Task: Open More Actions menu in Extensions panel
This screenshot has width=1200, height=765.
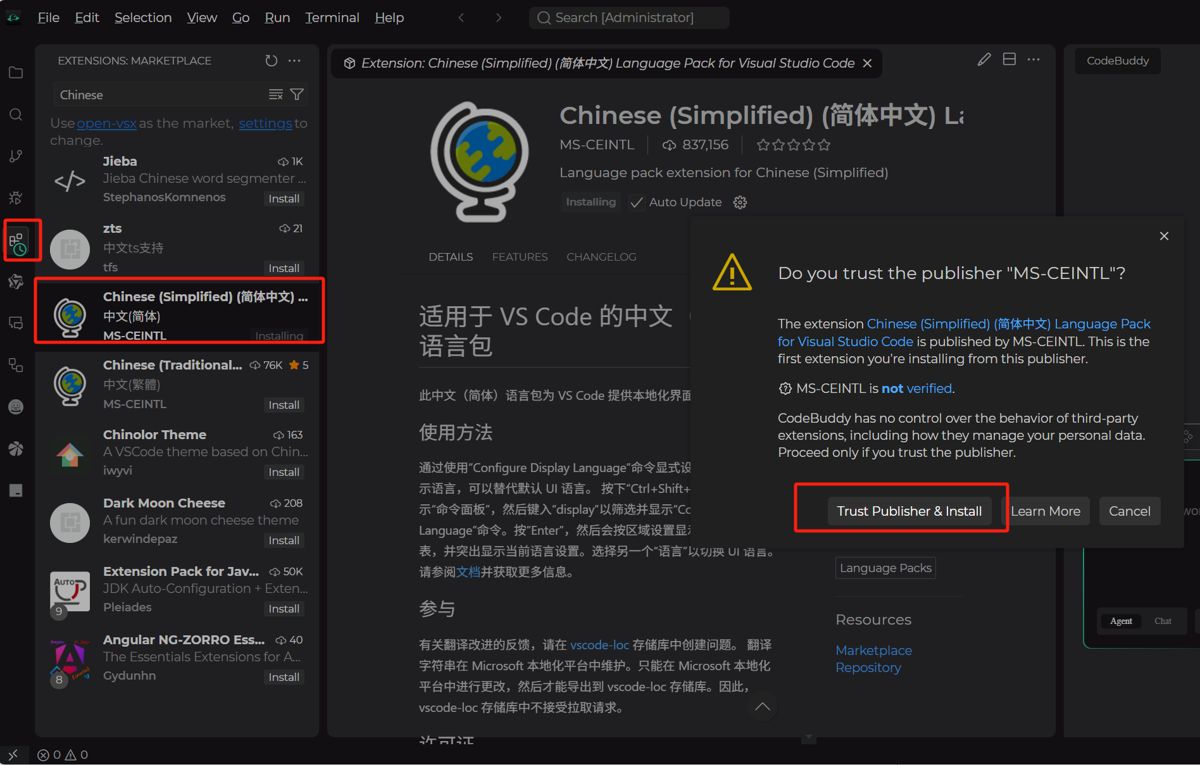Action: (294, 60)
